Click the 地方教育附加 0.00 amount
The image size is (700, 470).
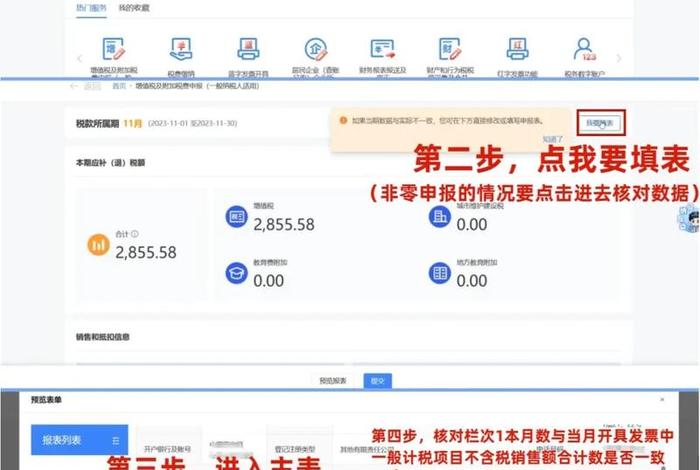(471, 281)
